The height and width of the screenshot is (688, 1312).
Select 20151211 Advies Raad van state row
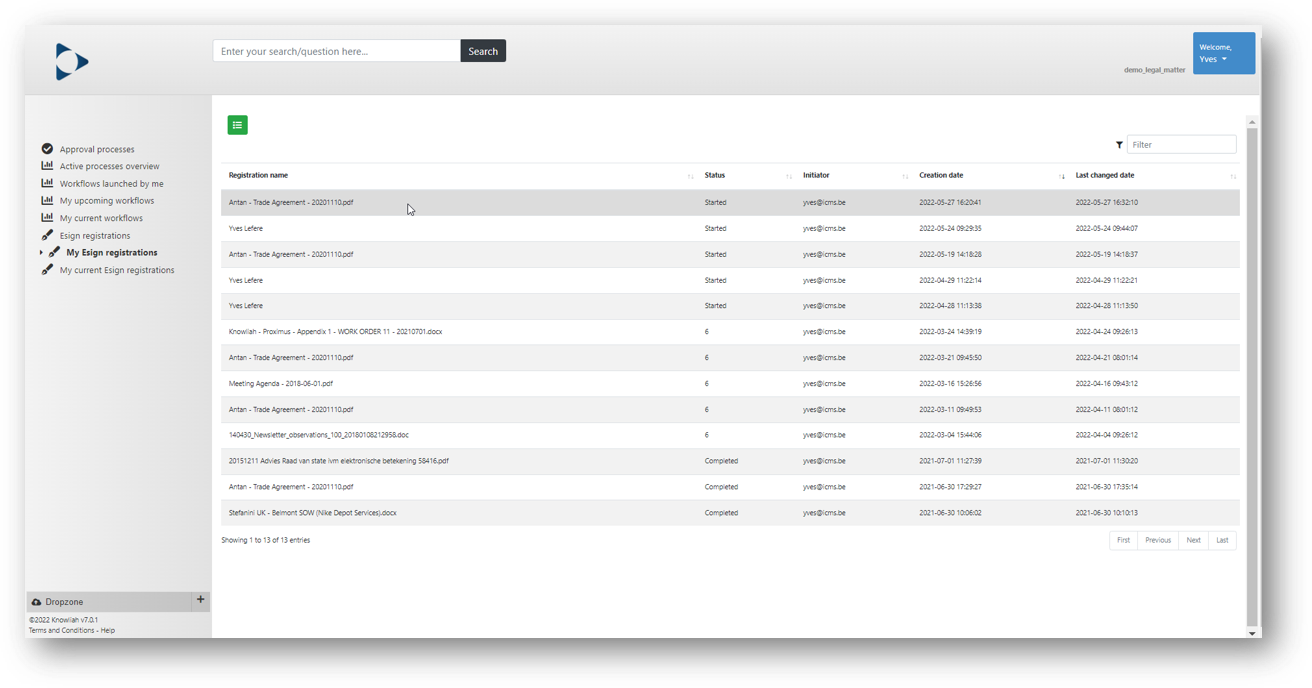[730, 461]
